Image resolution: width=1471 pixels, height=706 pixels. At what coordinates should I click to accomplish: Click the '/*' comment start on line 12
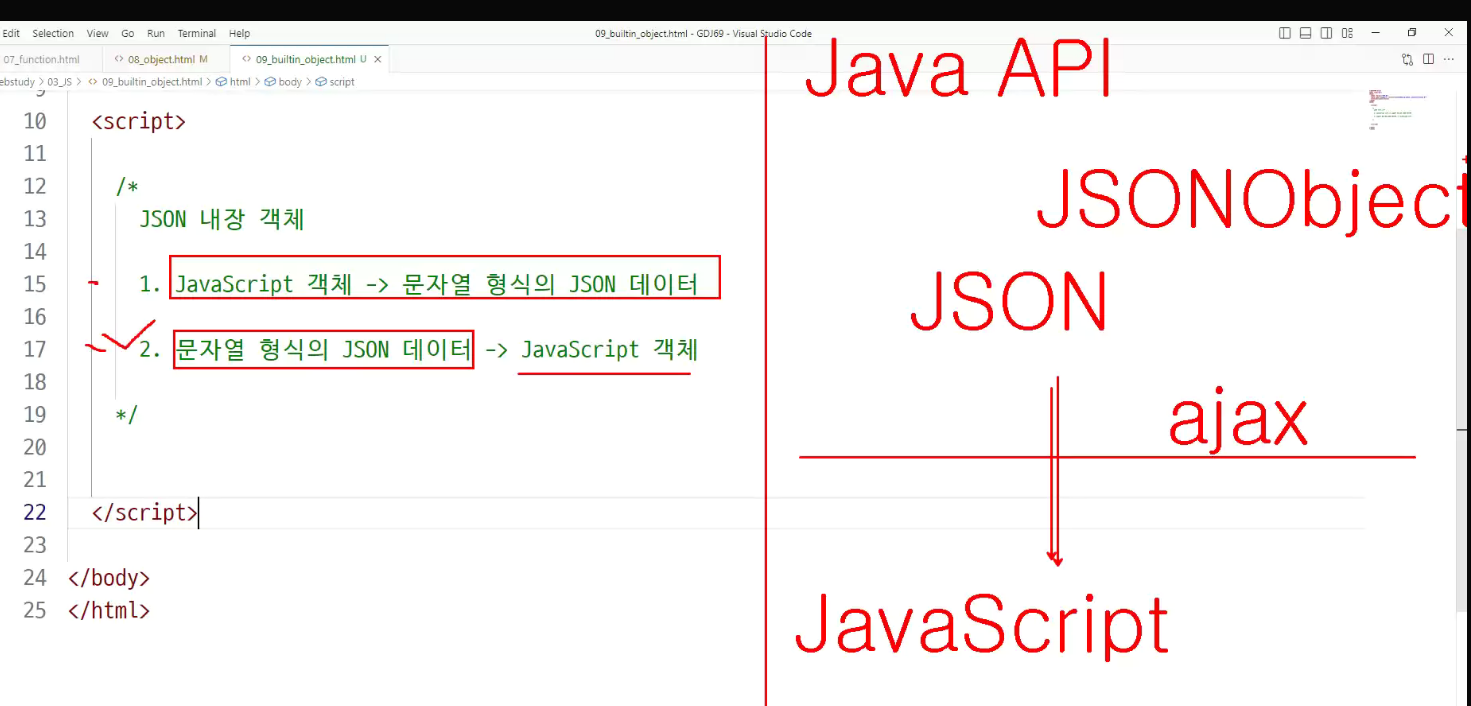click(x=127, y=186)
